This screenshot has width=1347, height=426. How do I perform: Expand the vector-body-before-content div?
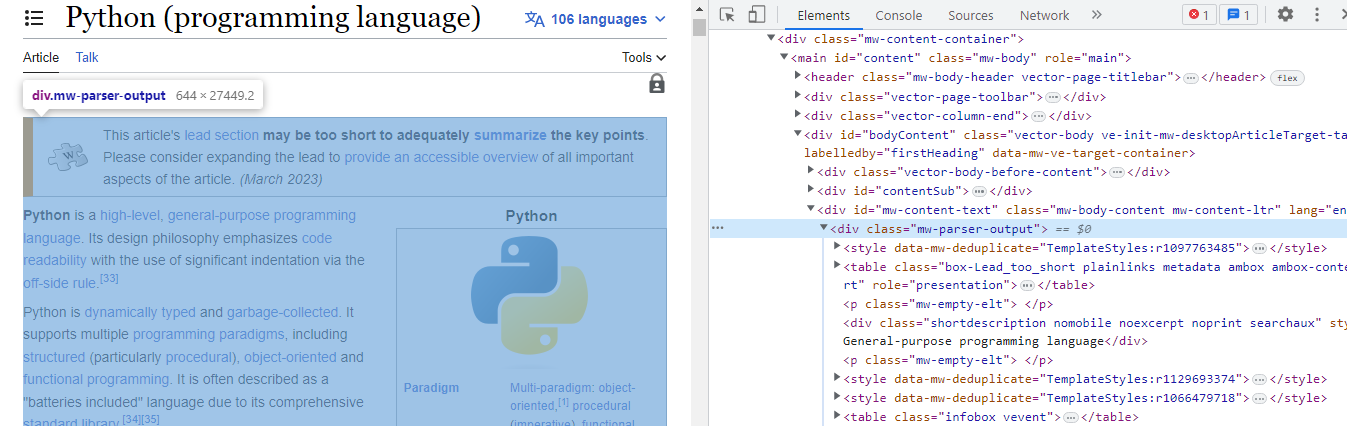point(811,172)
